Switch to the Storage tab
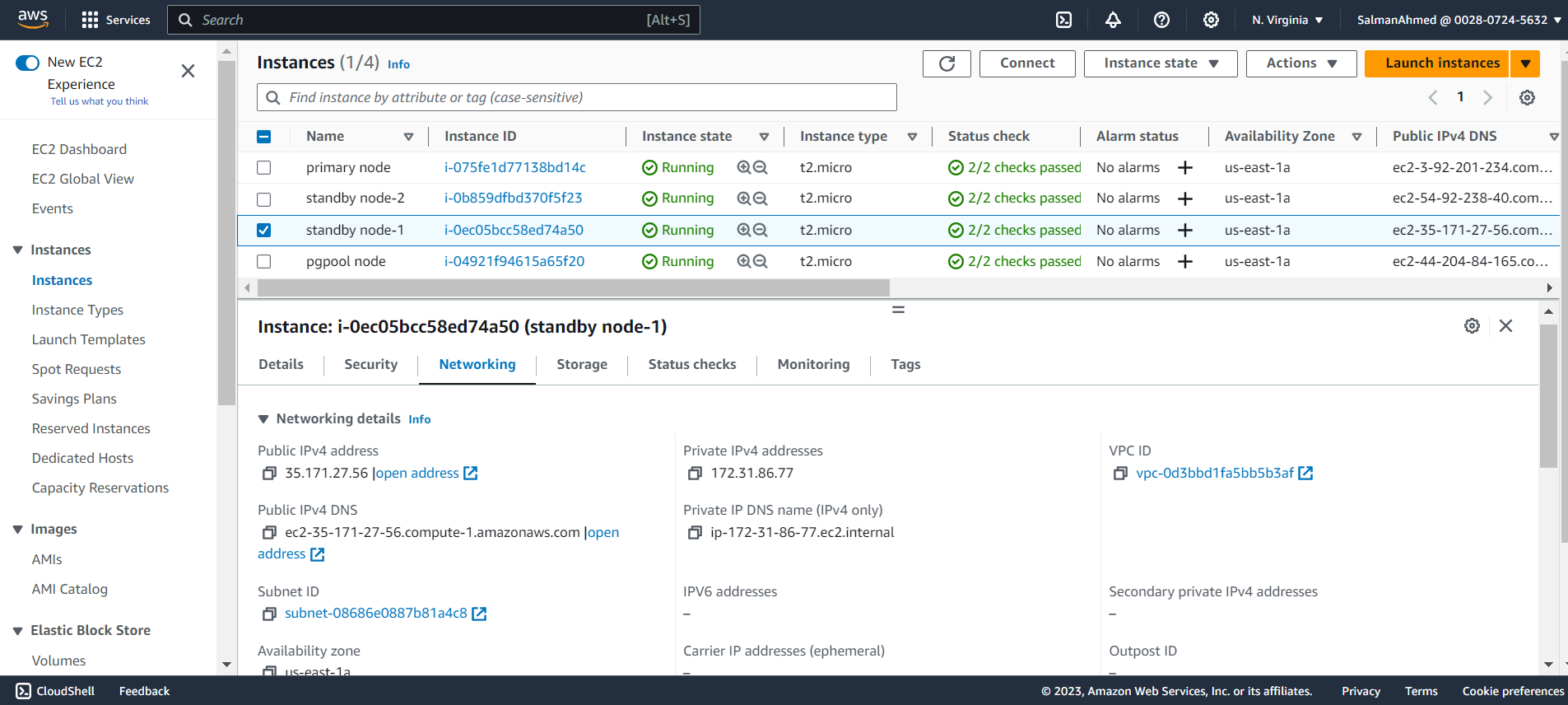The width and height of the screenshot is (1568, 705). [582, 364]
